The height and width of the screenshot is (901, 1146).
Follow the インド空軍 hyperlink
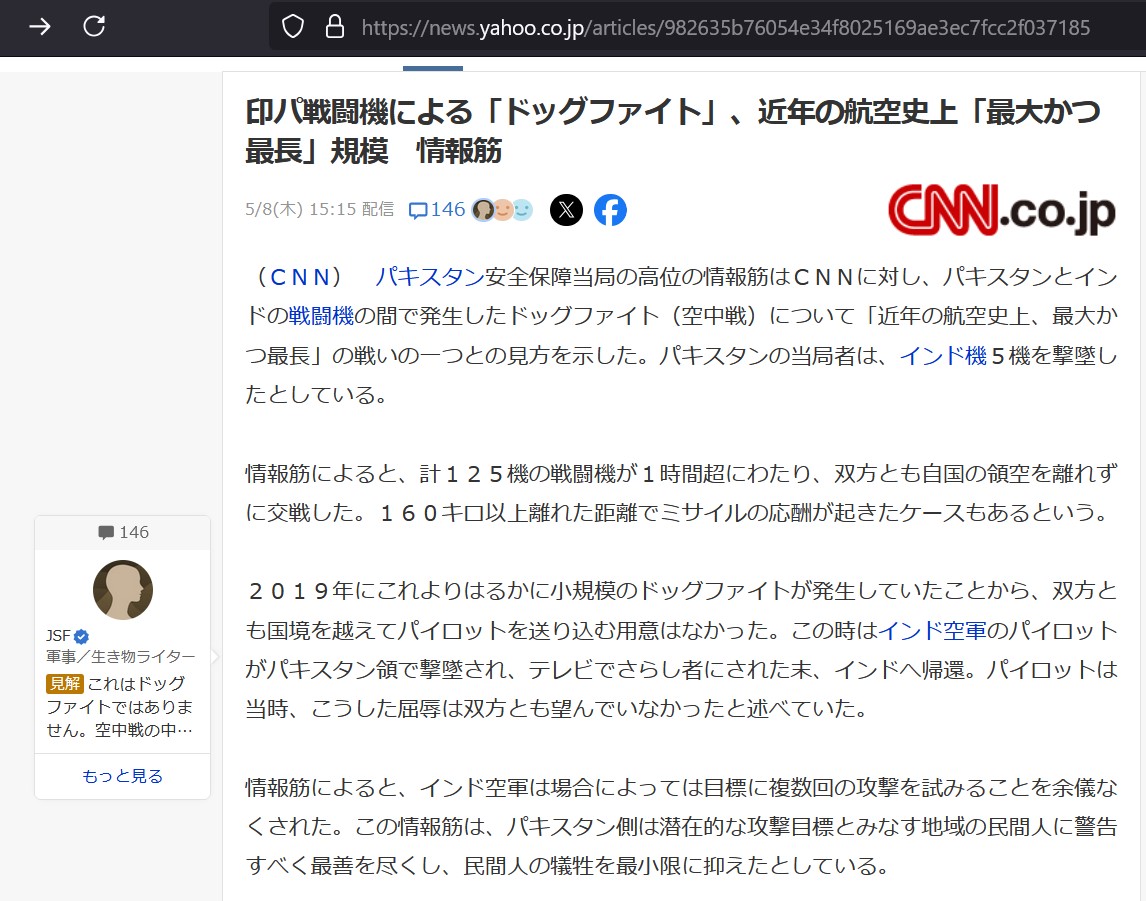(x=932, y=631)
